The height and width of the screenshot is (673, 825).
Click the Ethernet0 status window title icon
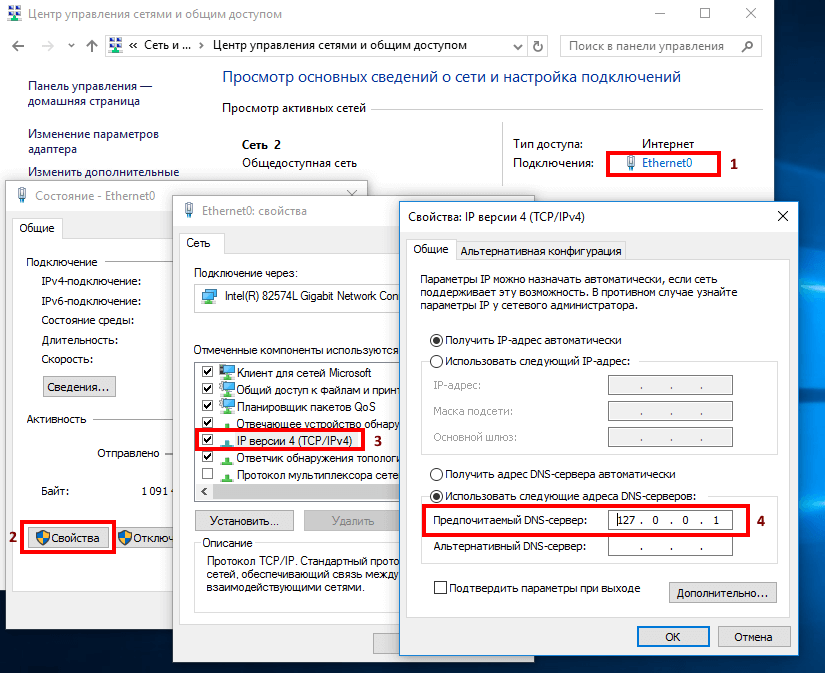[22, 195]
